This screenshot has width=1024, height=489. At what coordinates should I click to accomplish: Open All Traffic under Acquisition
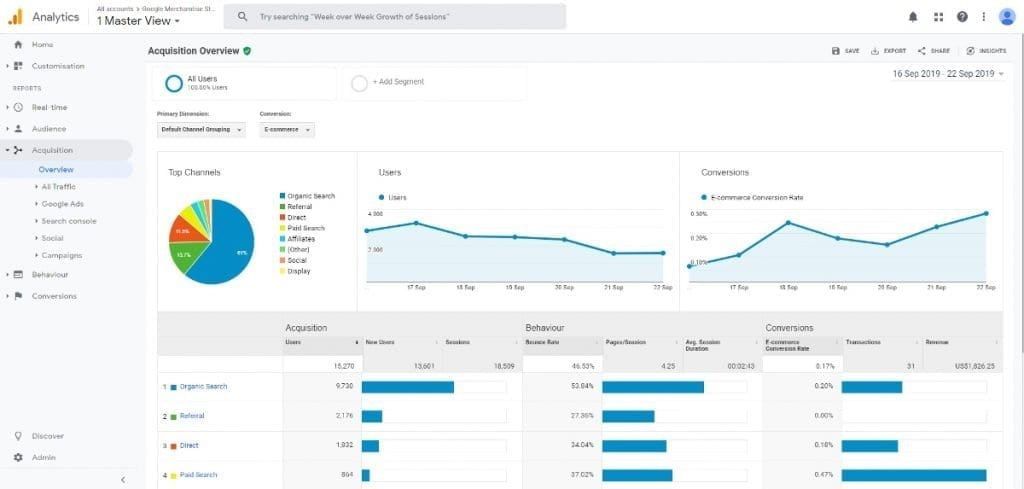pos(59,187)
